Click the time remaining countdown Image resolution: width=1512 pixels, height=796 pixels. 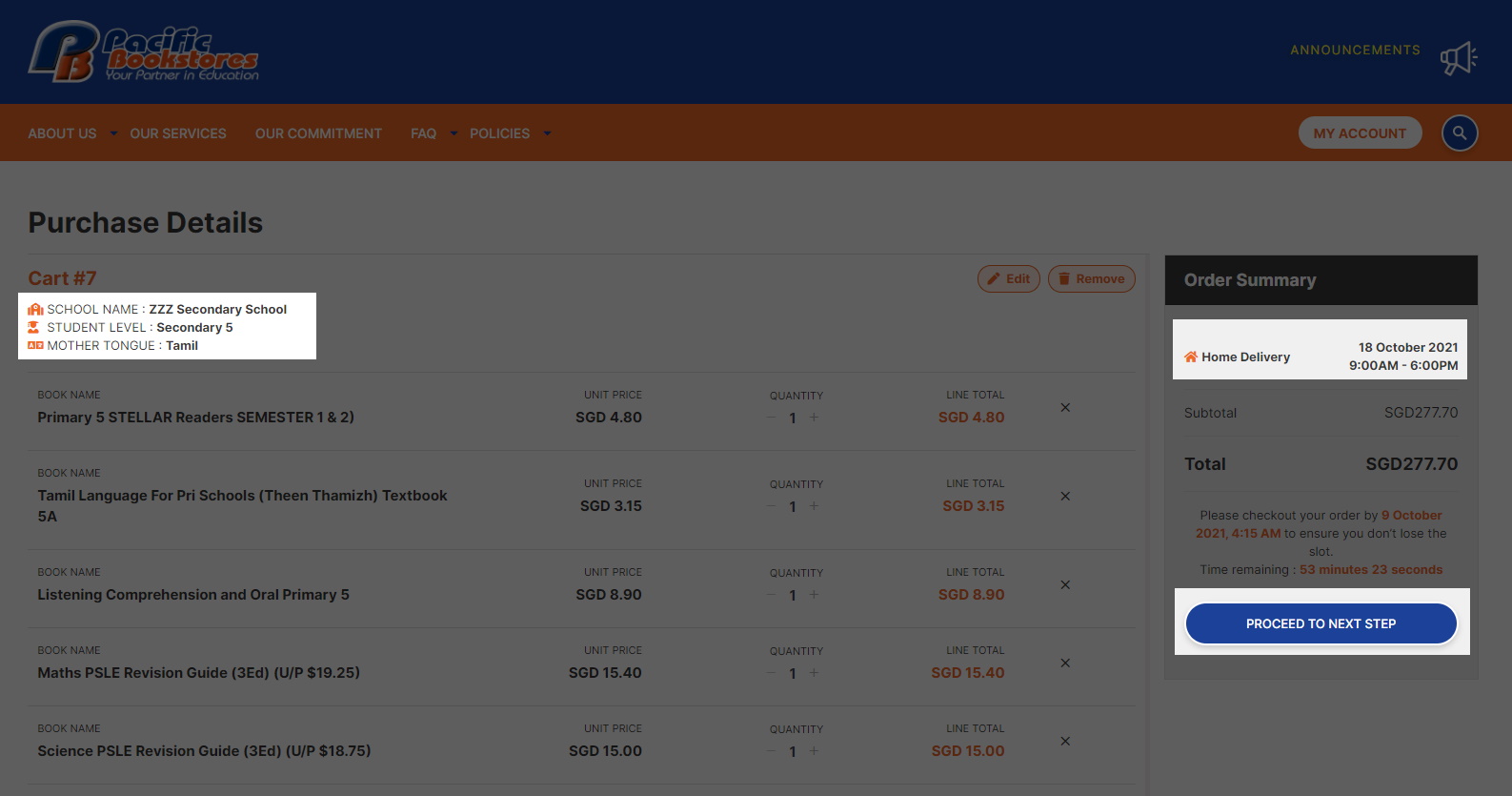[x=1371, y=570]
